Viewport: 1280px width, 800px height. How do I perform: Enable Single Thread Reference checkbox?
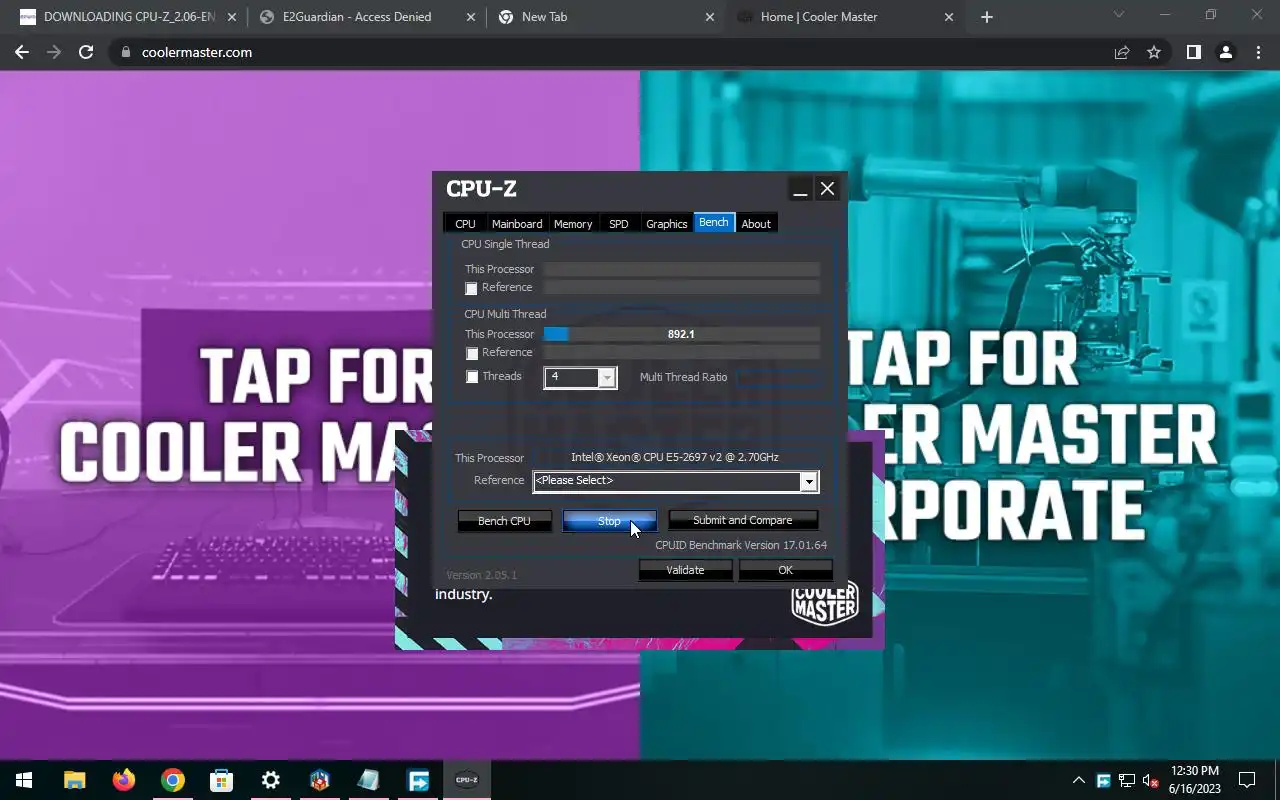coord(472,289)
